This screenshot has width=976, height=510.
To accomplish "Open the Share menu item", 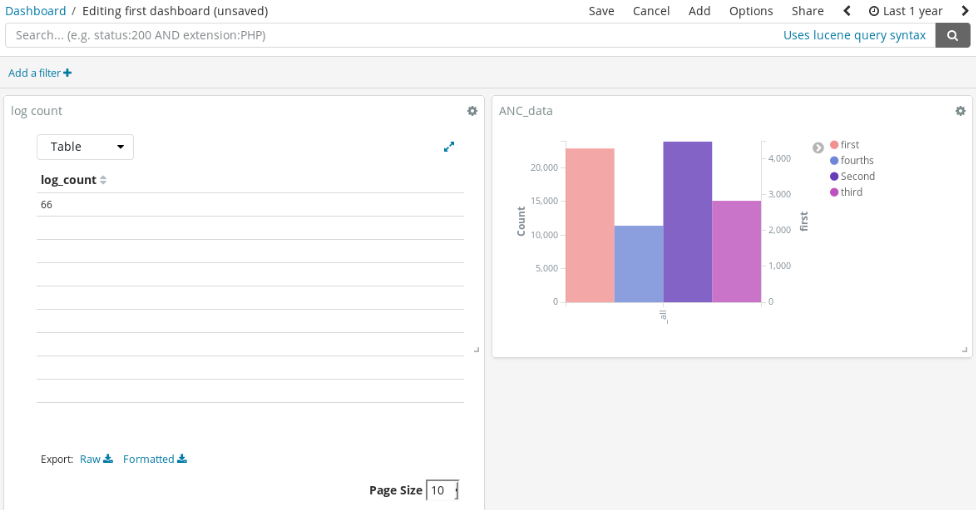I will pos(807,11).
